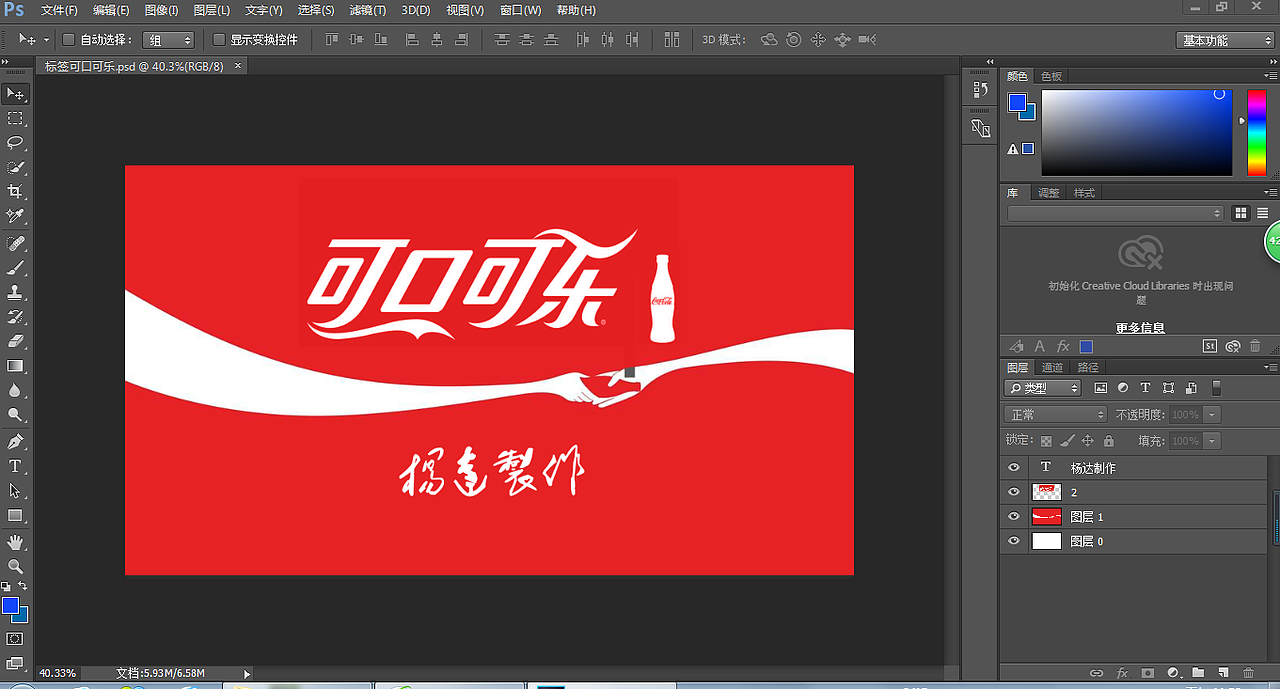Open the 图像(I) menu

[161, 10]
